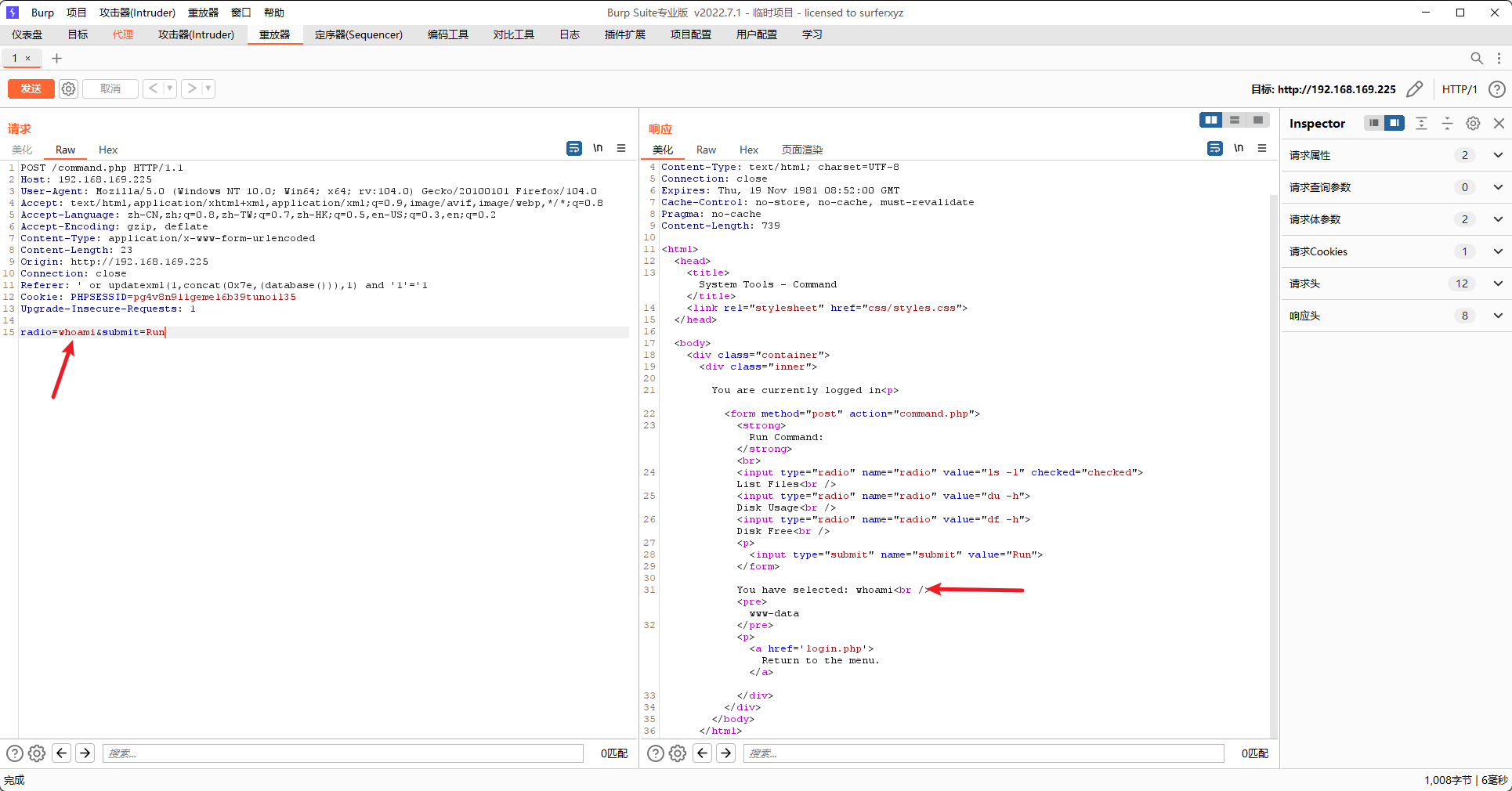Click the request search input field
Viewport: 1512px width, 791px height.
coord(343,753)
